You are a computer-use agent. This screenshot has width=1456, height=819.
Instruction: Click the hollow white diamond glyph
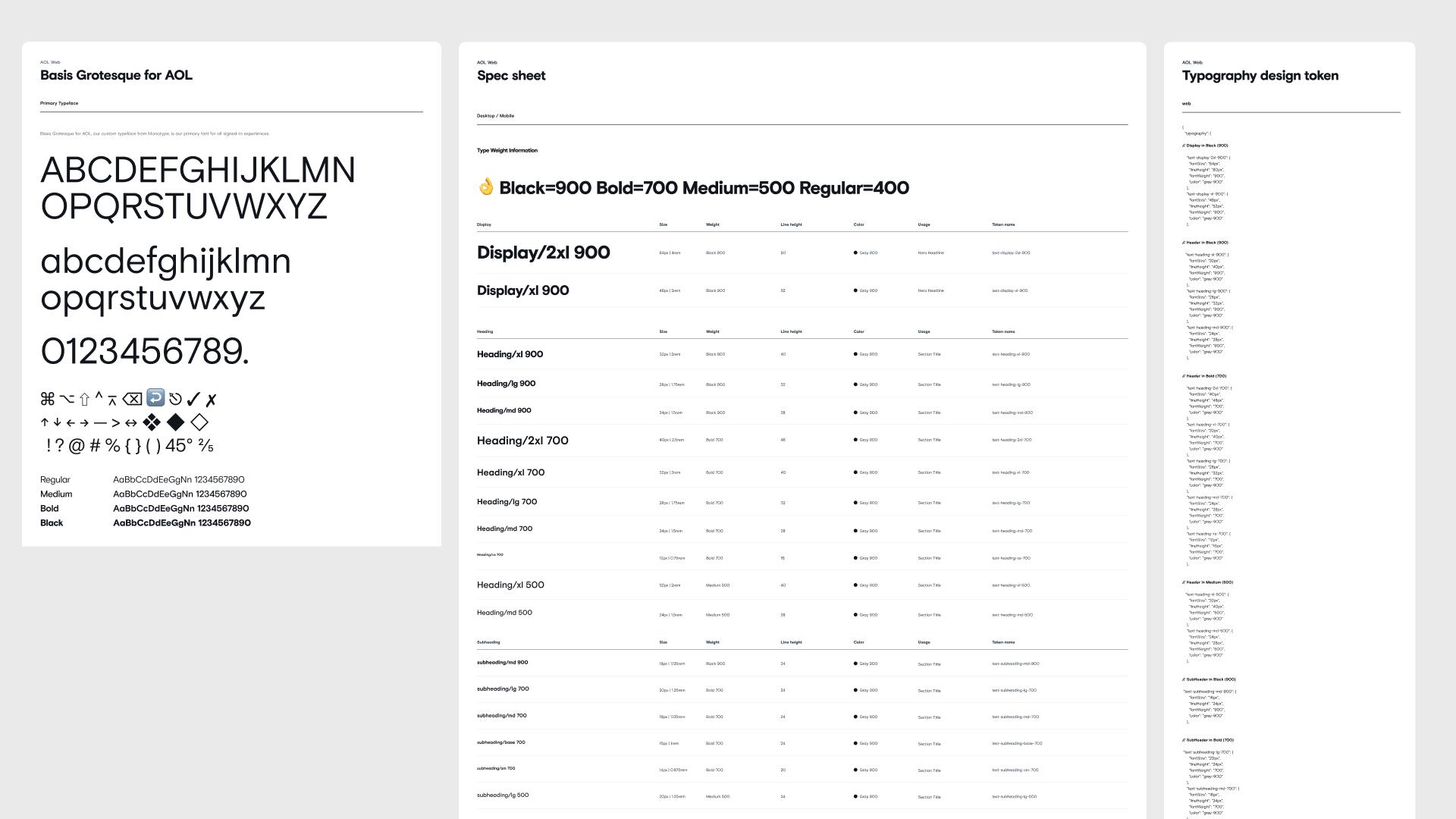click(199, 422)
